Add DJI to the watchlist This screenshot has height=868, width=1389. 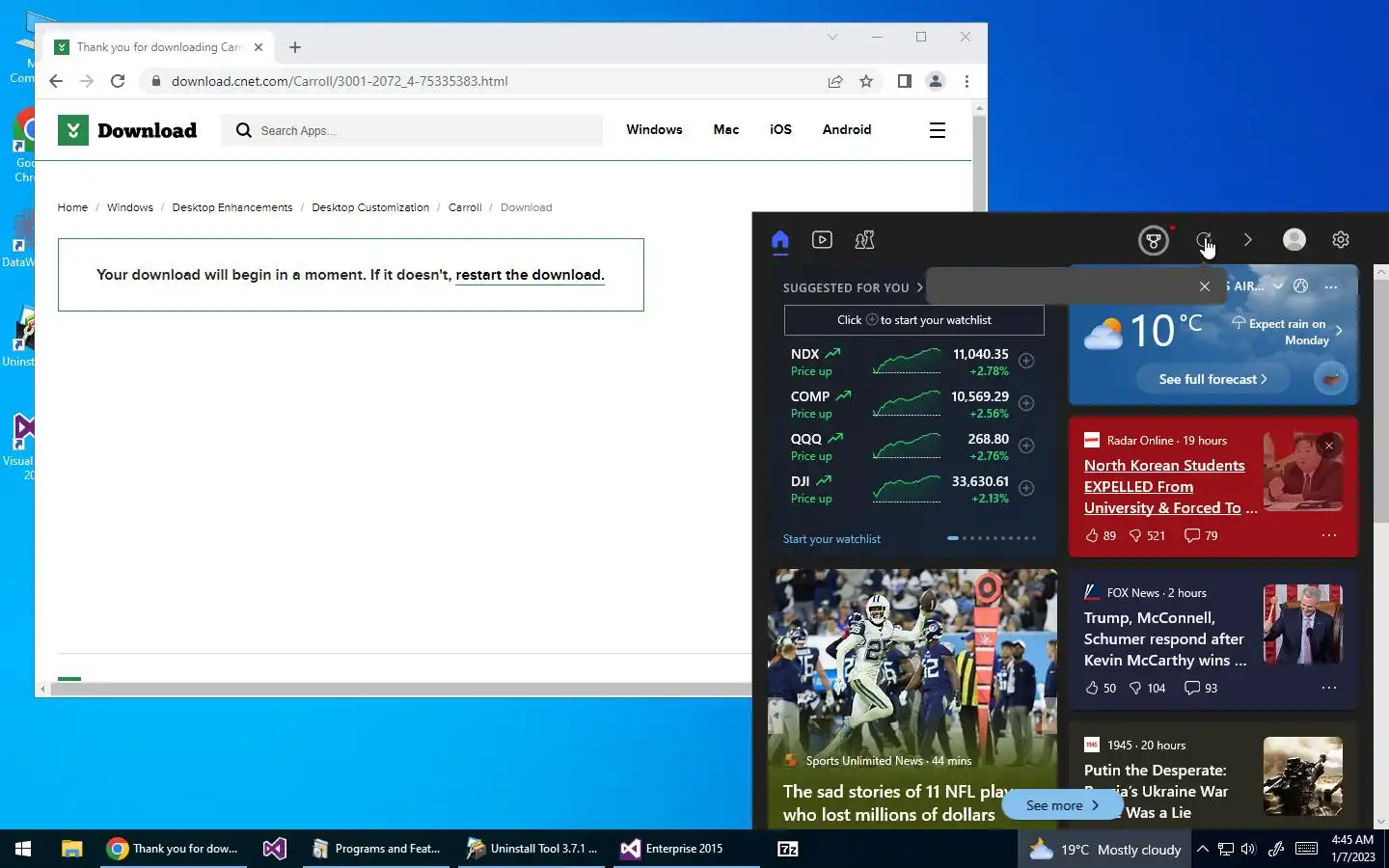pyautogui.click(x=1026, y=488)
